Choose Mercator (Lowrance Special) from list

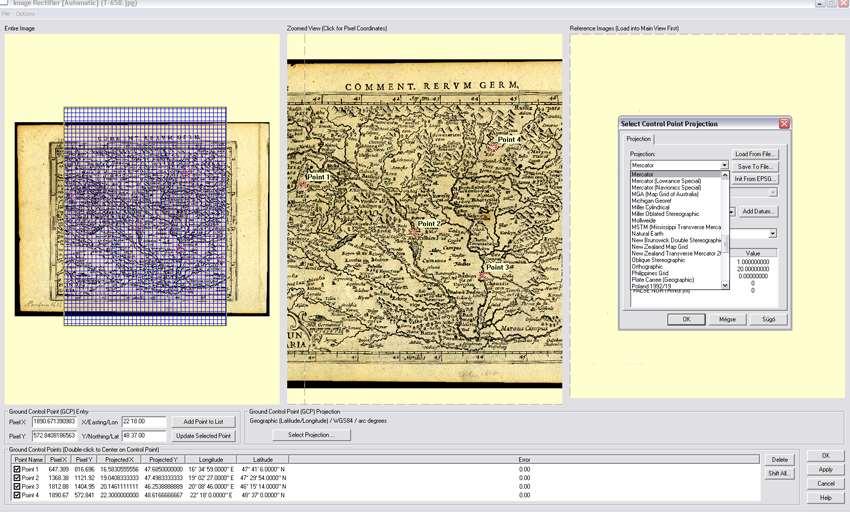(666, 181)
